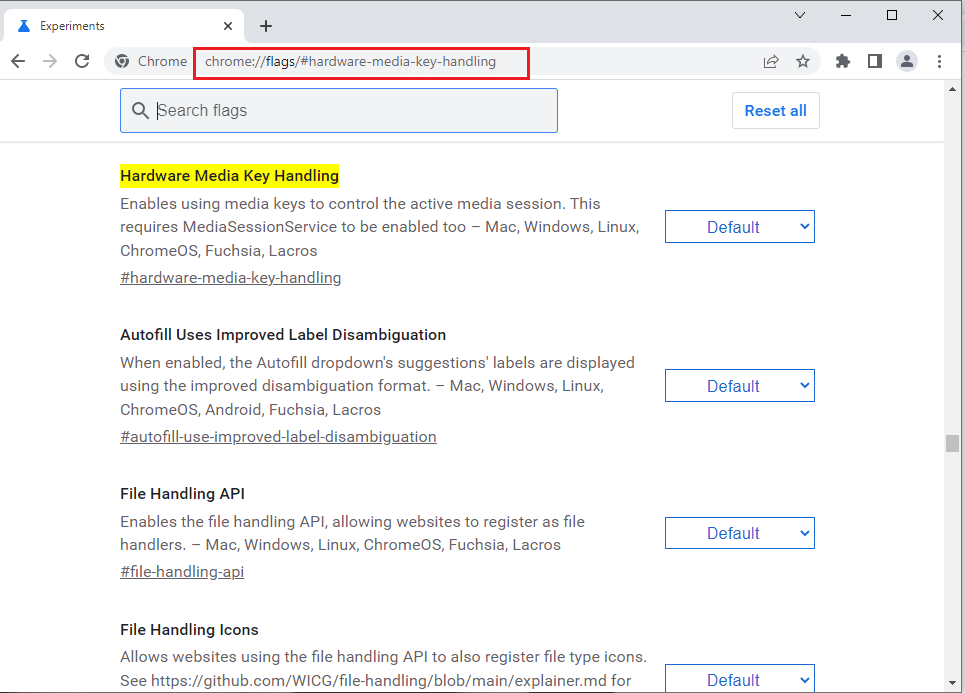Open the #file-handling-api anchor link
The image size is (965, 693).
pyautogui.click(x=182, y=572)
